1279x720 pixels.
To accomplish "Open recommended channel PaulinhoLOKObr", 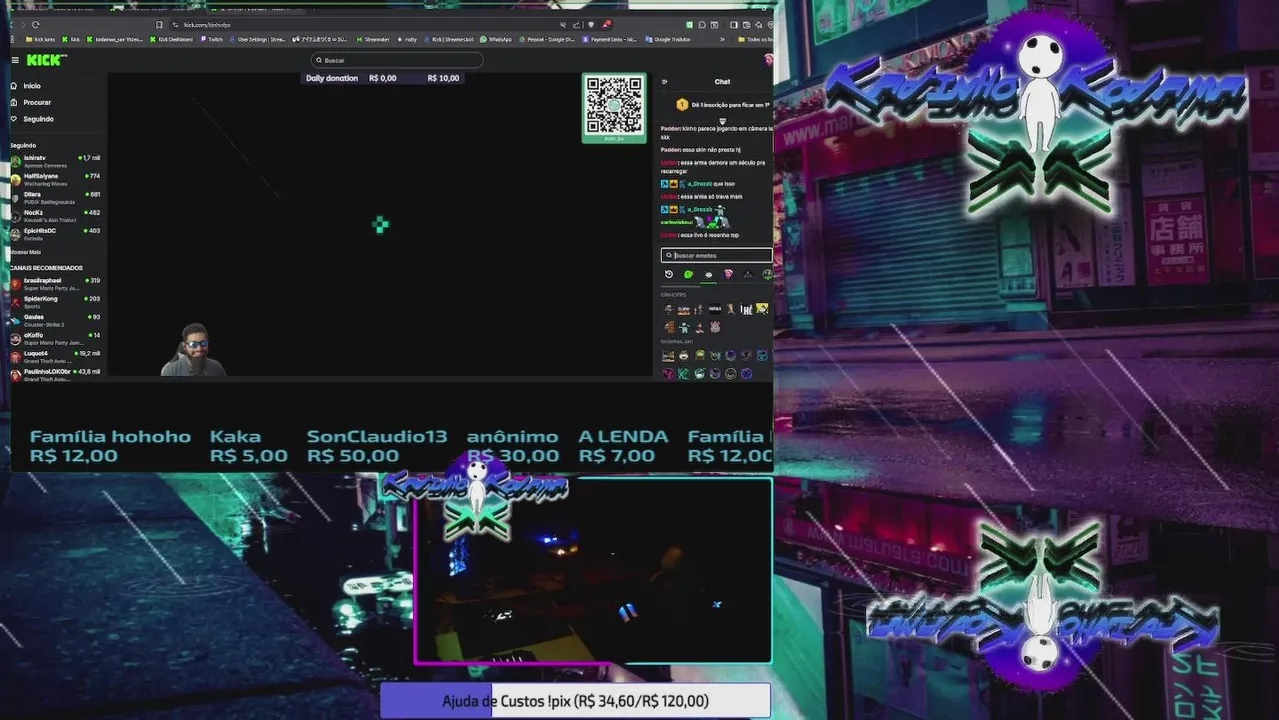I will [x=55, y=374].
